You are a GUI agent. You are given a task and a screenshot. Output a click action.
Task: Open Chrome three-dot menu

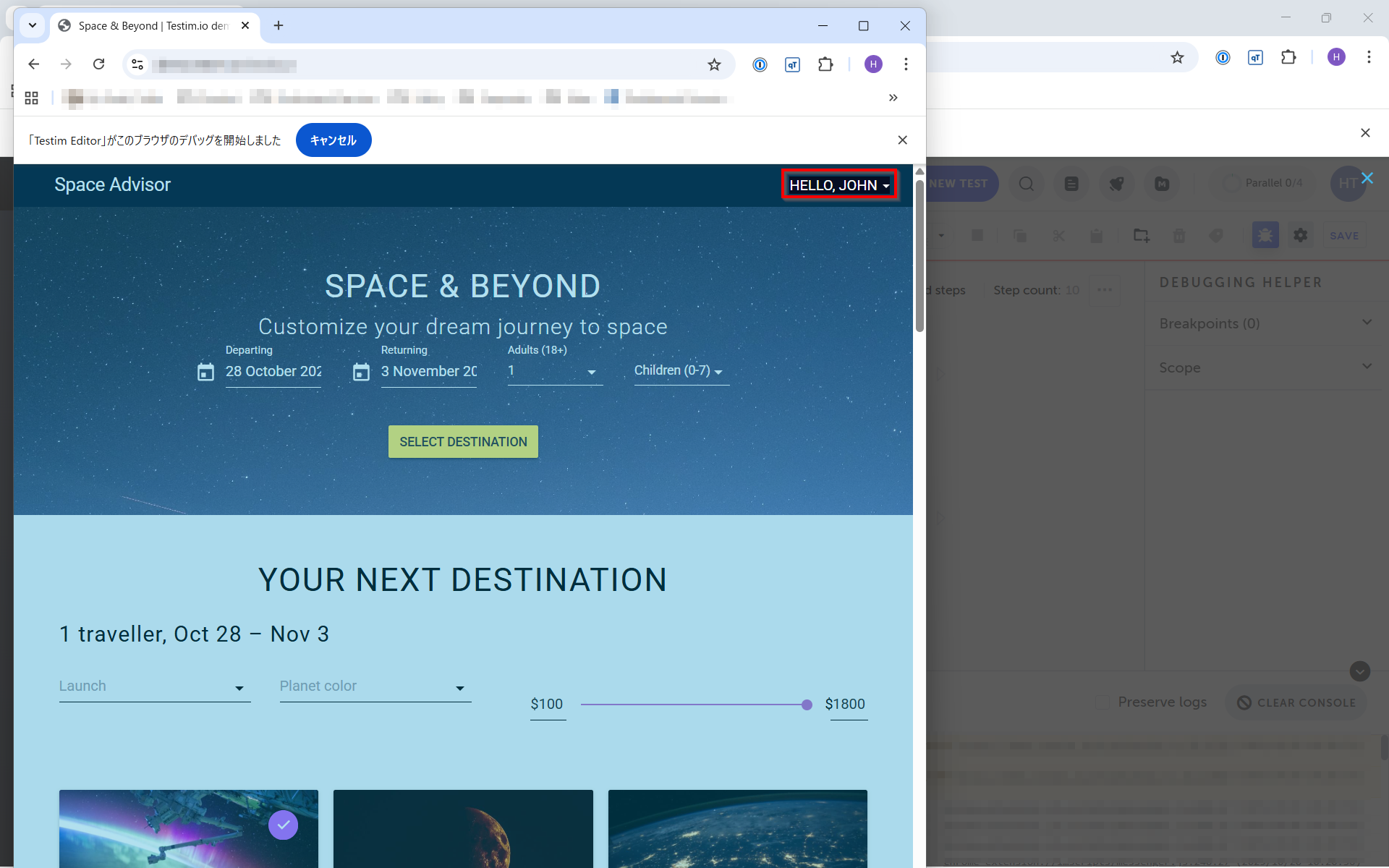tap(906, 64)
